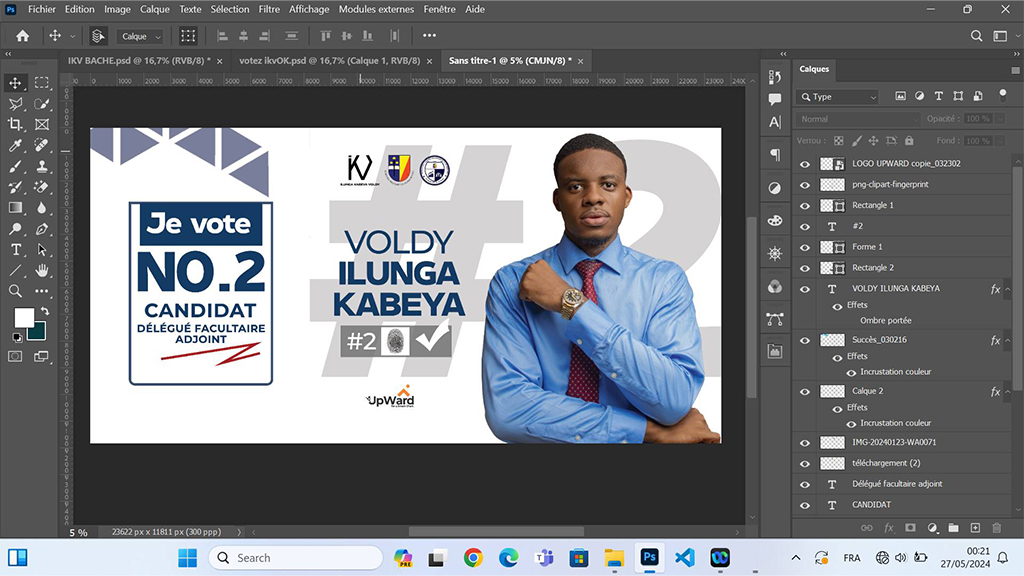
Task: Select the Hand tool
Action: coord(42,270)
